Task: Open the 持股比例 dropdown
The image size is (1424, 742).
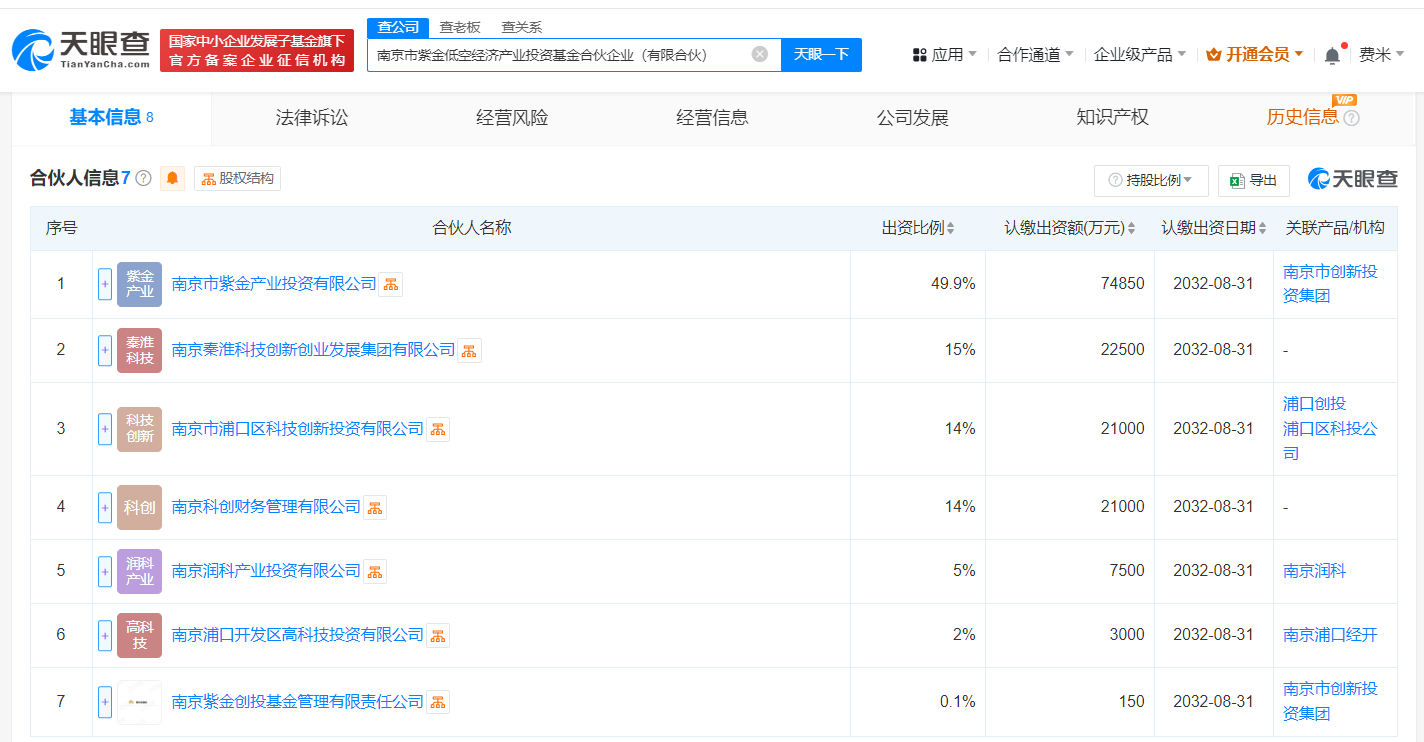Action: (1151, 180)
